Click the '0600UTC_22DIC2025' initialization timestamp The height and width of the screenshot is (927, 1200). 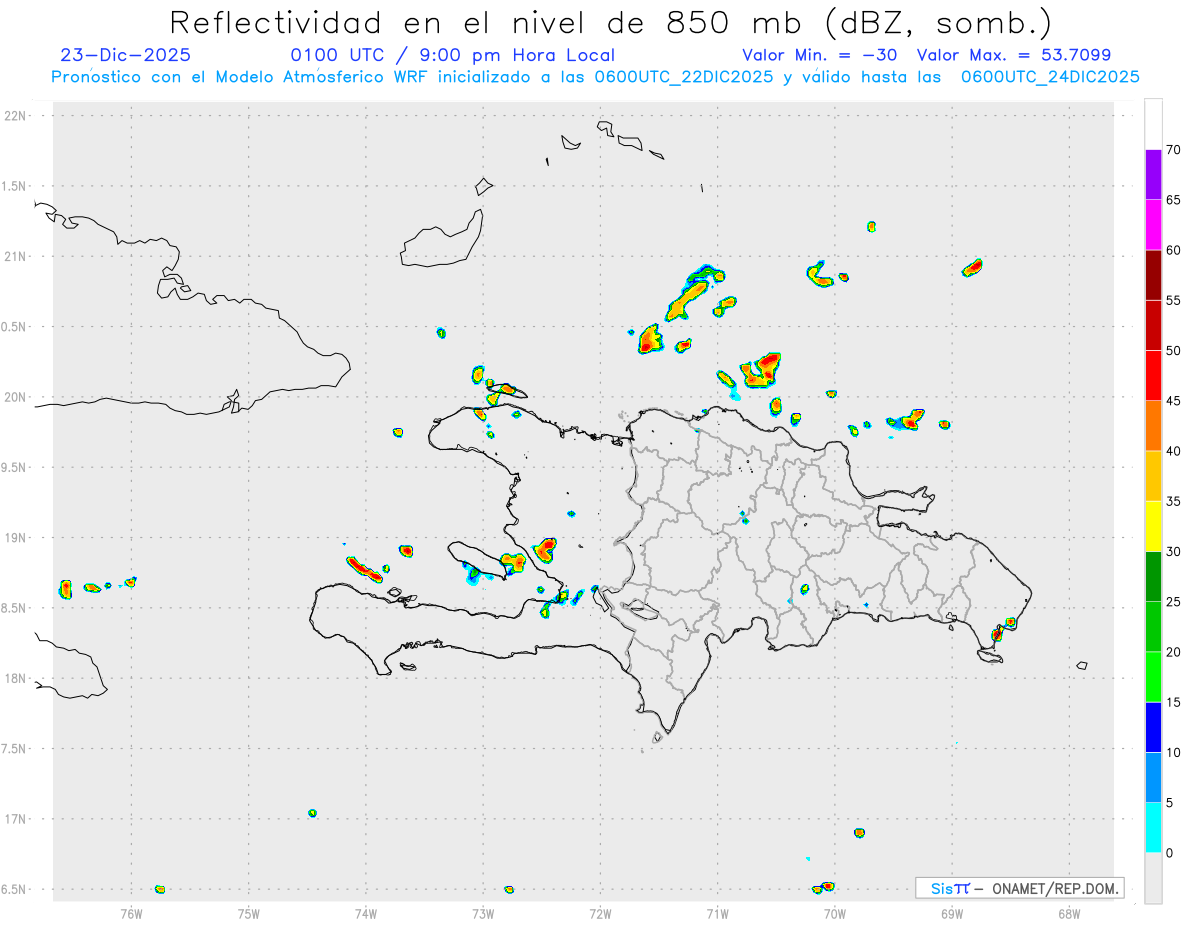(x=683, y=77)
